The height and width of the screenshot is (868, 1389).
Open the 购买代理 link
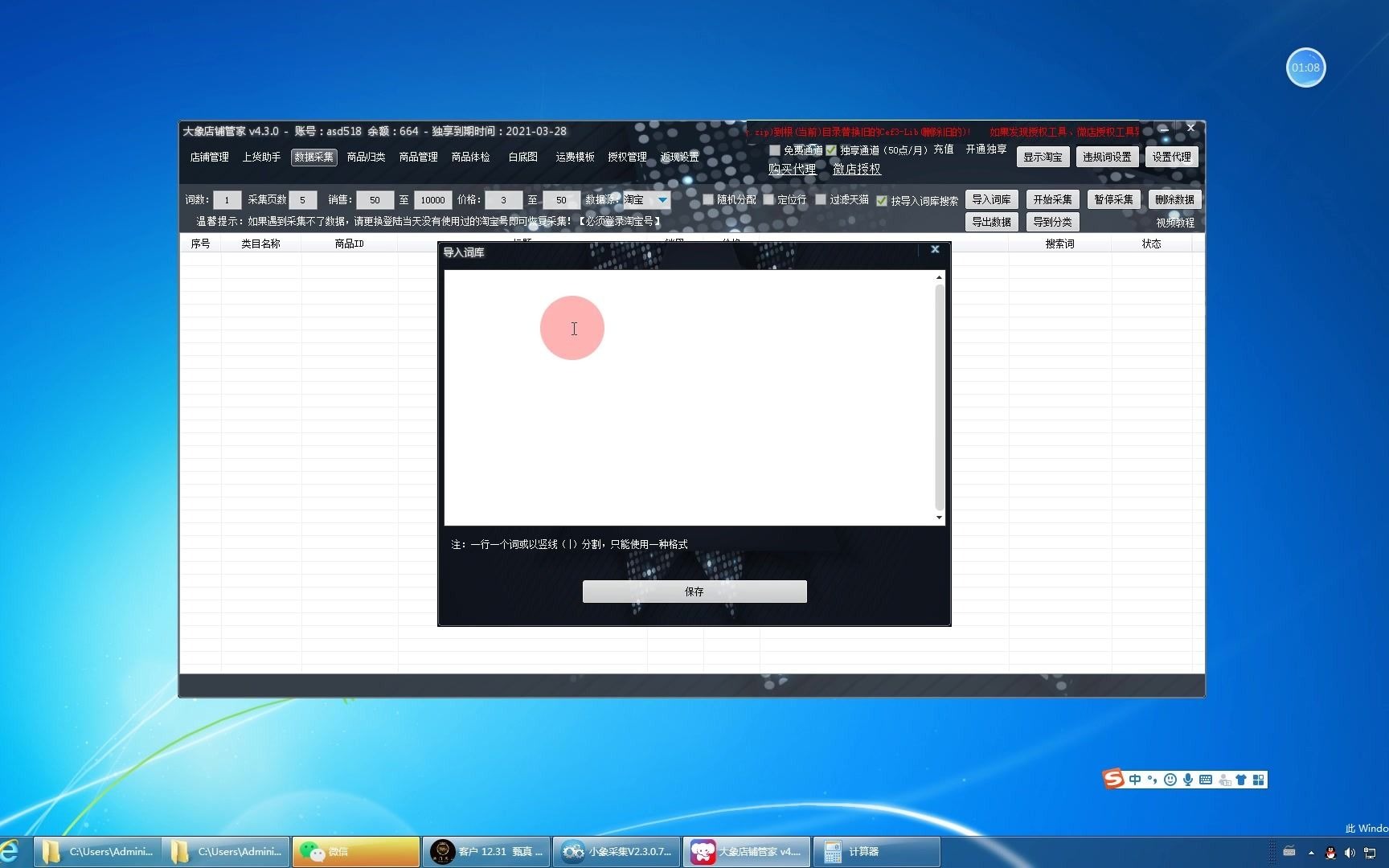tap(792, 169)
